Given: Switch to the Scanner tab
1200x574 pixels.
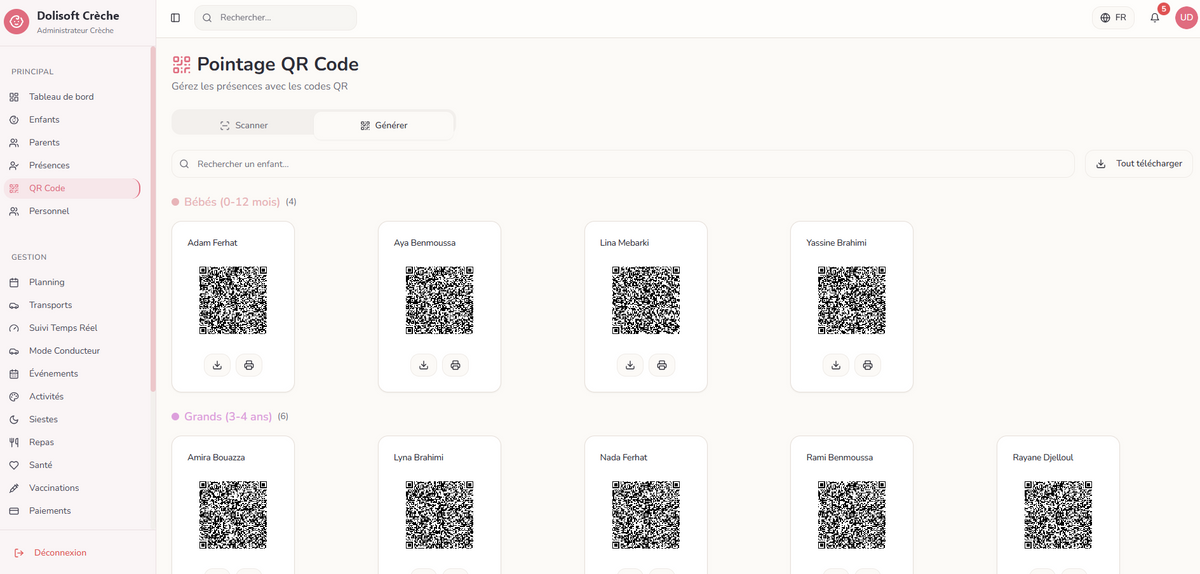Looking at the screenshot, I should tap(244, 125).
